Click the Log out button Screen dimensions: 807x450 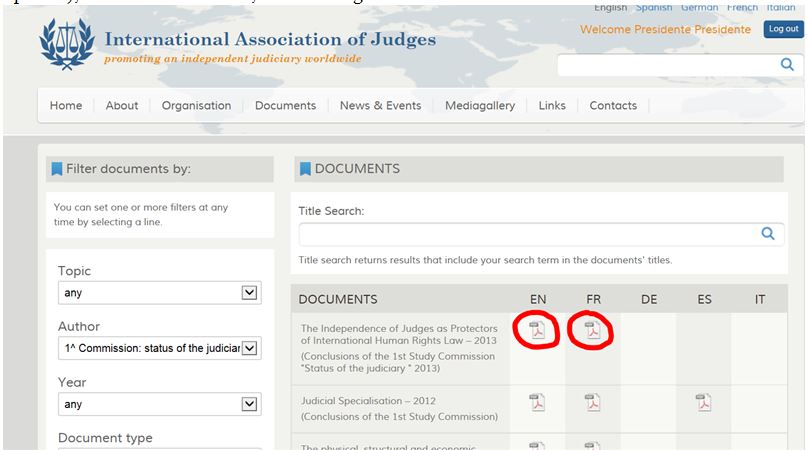coord(783,29)
